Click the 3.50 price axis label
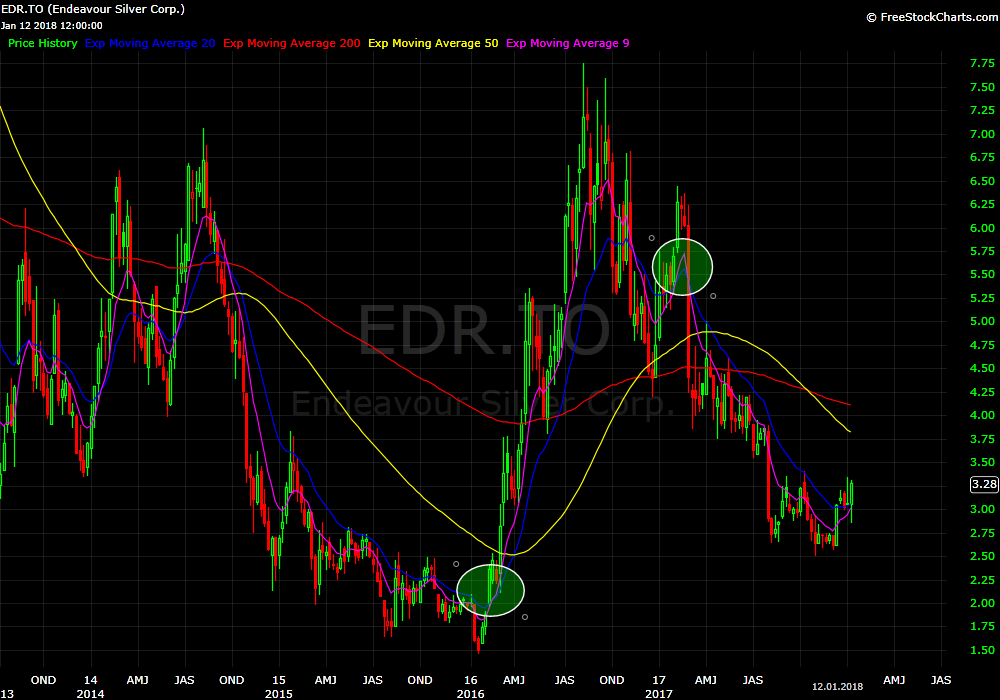Screen dimensions: 1000x700 point(982,462)
